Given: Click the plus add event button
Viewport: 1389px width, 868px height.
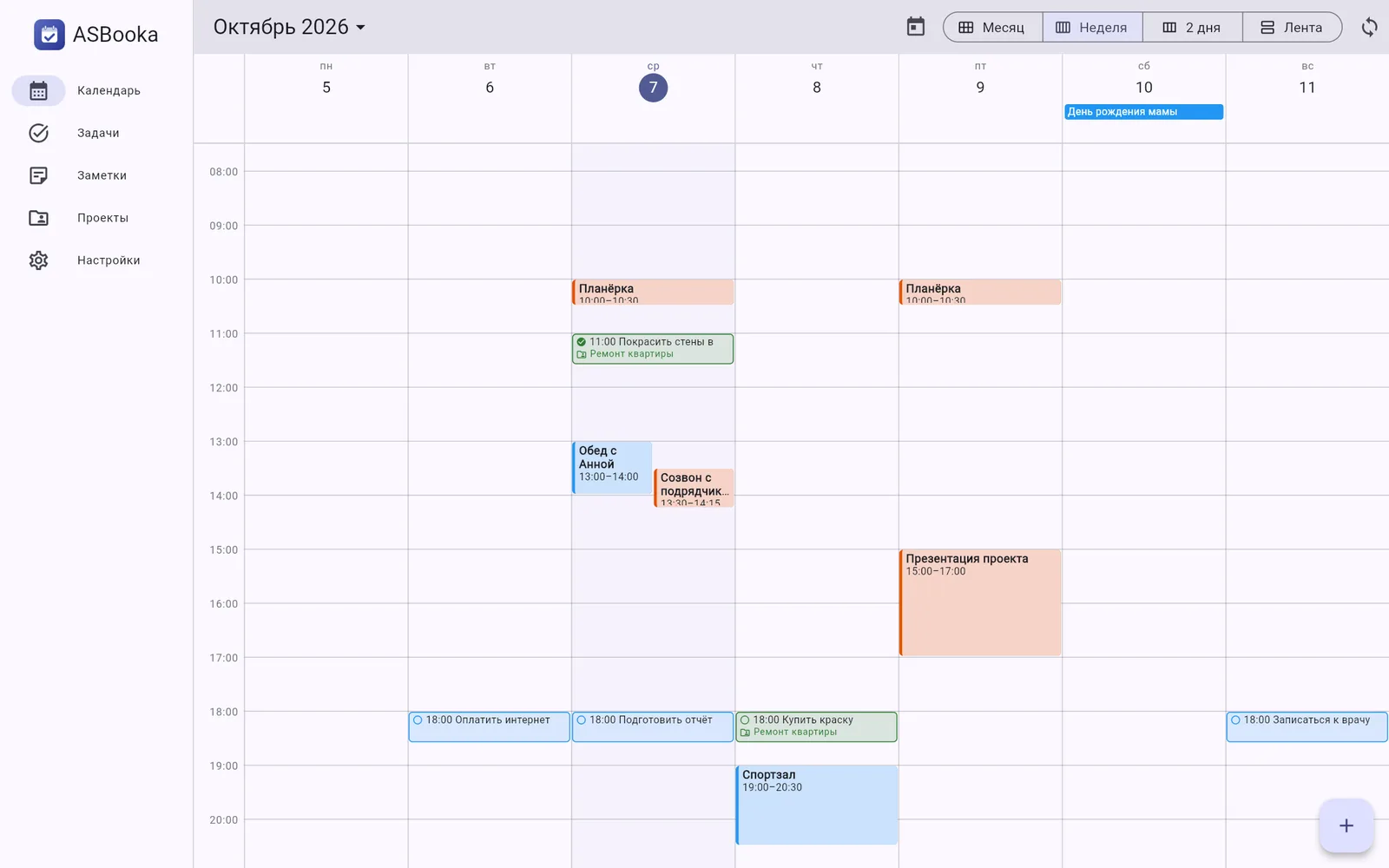Looking at the screenshot, I should click(x=1346, y=825).
